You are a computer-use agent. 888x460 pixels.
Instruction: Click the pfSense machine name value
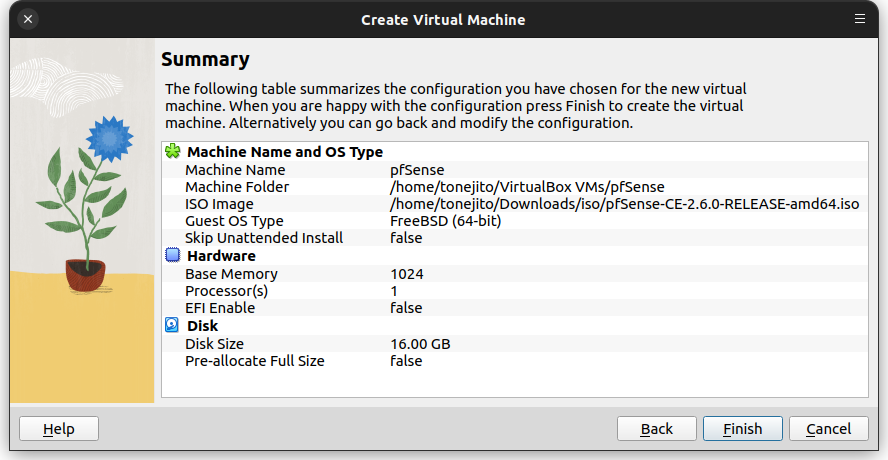(417, 170)
